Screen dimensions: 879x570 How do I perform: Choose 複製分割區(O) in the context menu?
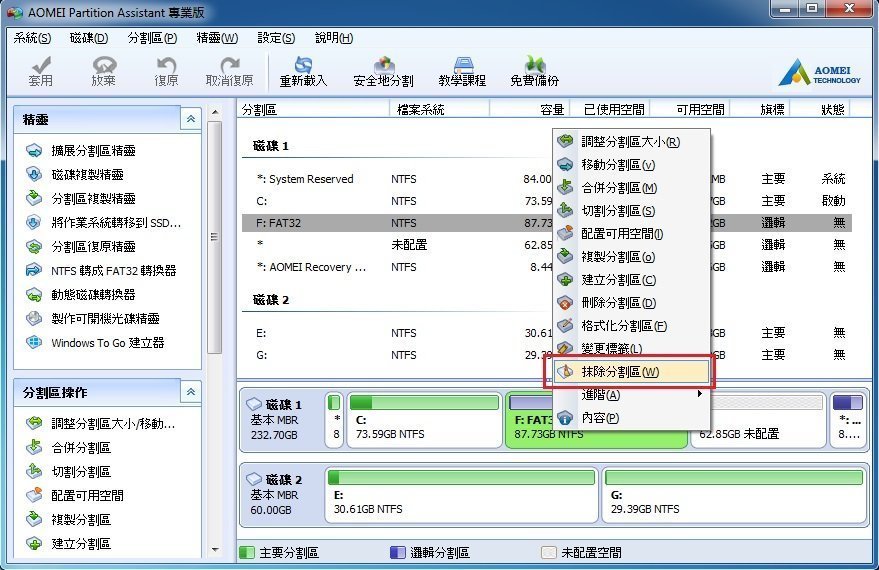[631, 257]
